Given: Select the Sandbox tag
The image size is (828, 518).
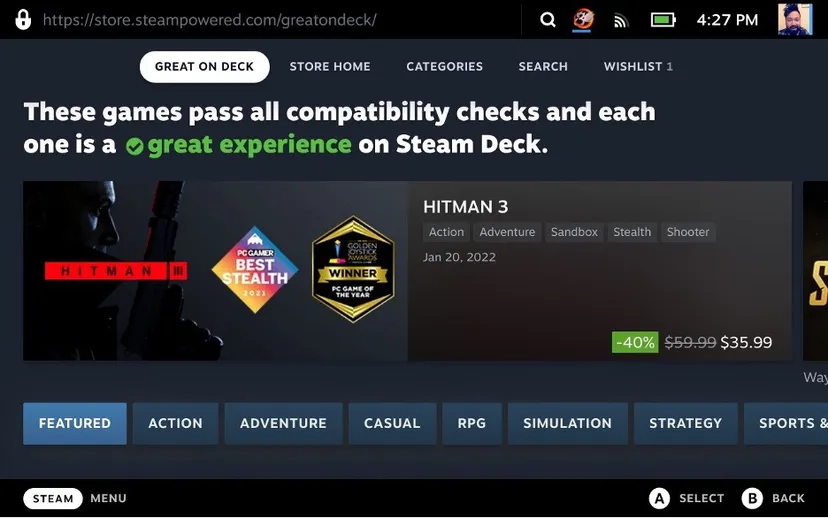Looking at the screenshot, I should pos(574,232).
